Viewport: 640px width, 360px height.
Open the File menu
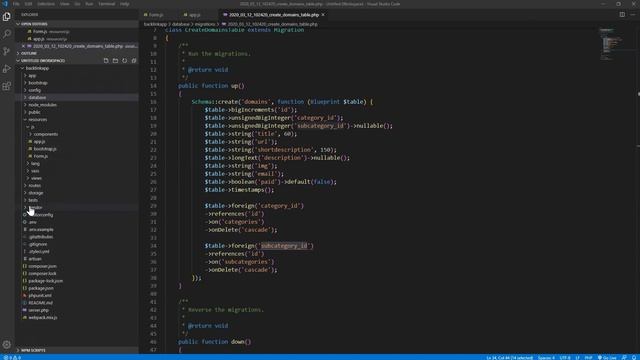(16, 4)
